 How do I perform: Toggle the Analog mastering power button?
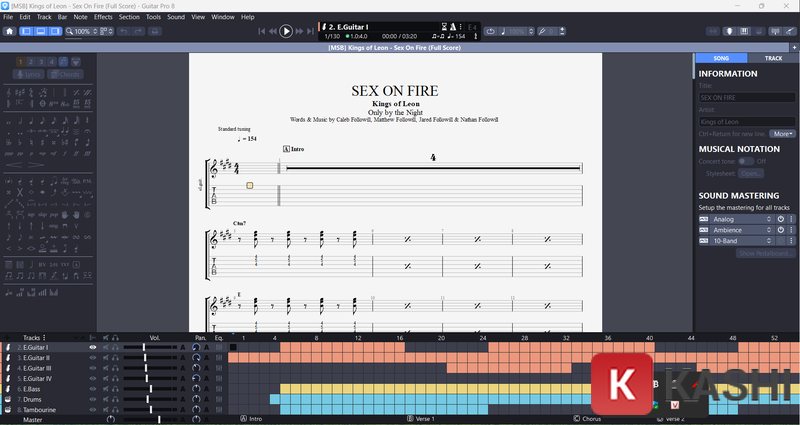pyautogui.click(x=781, y=219)
